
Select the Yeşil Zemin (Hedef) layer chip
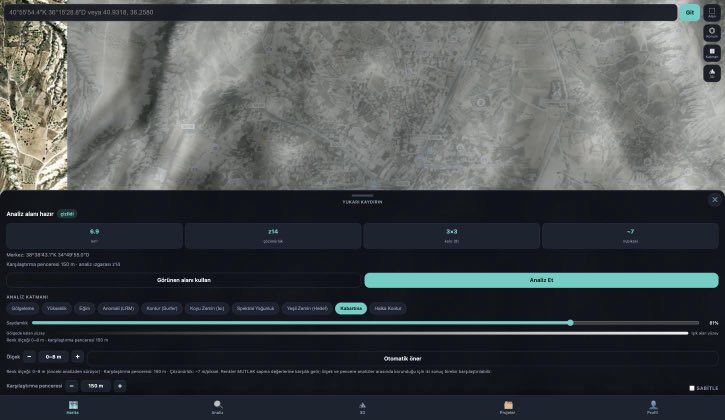[x=307, y=309]
